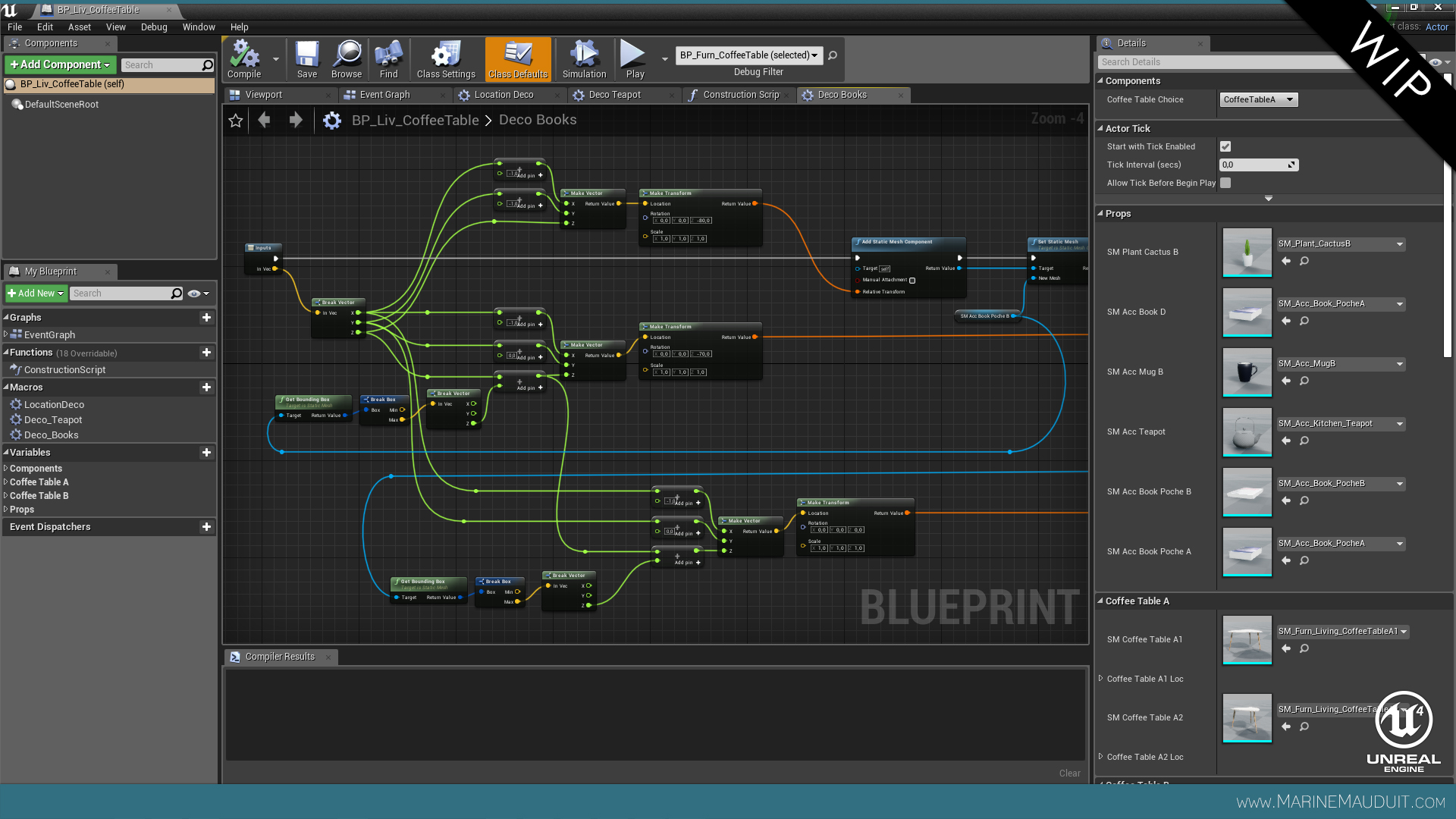The width and height of the screenshot is (1456, 819).
Task: Start Simulation from the toolbar
Action: point(584,59)
